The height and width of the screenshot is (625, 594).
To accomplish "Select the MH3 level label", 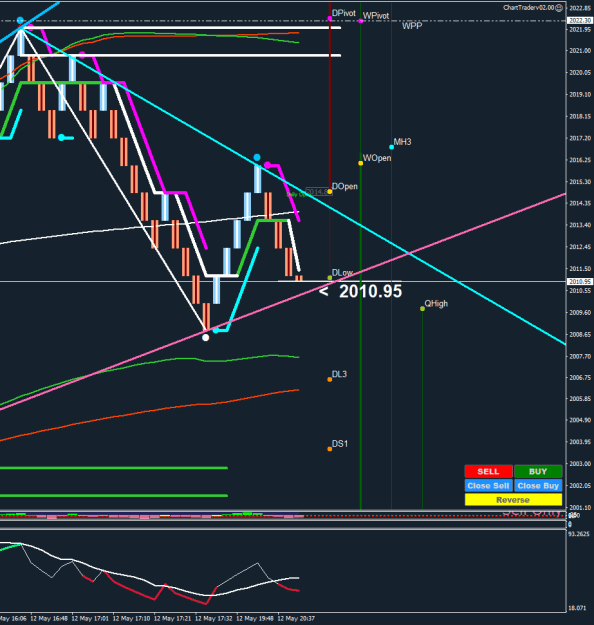I will coord(402,142).
